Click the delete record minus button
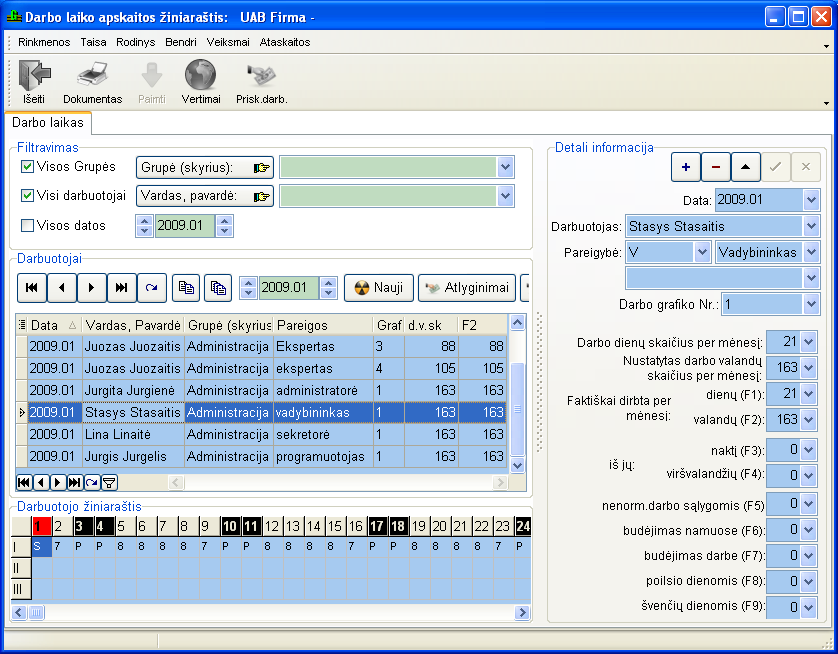 coord(716,167)
